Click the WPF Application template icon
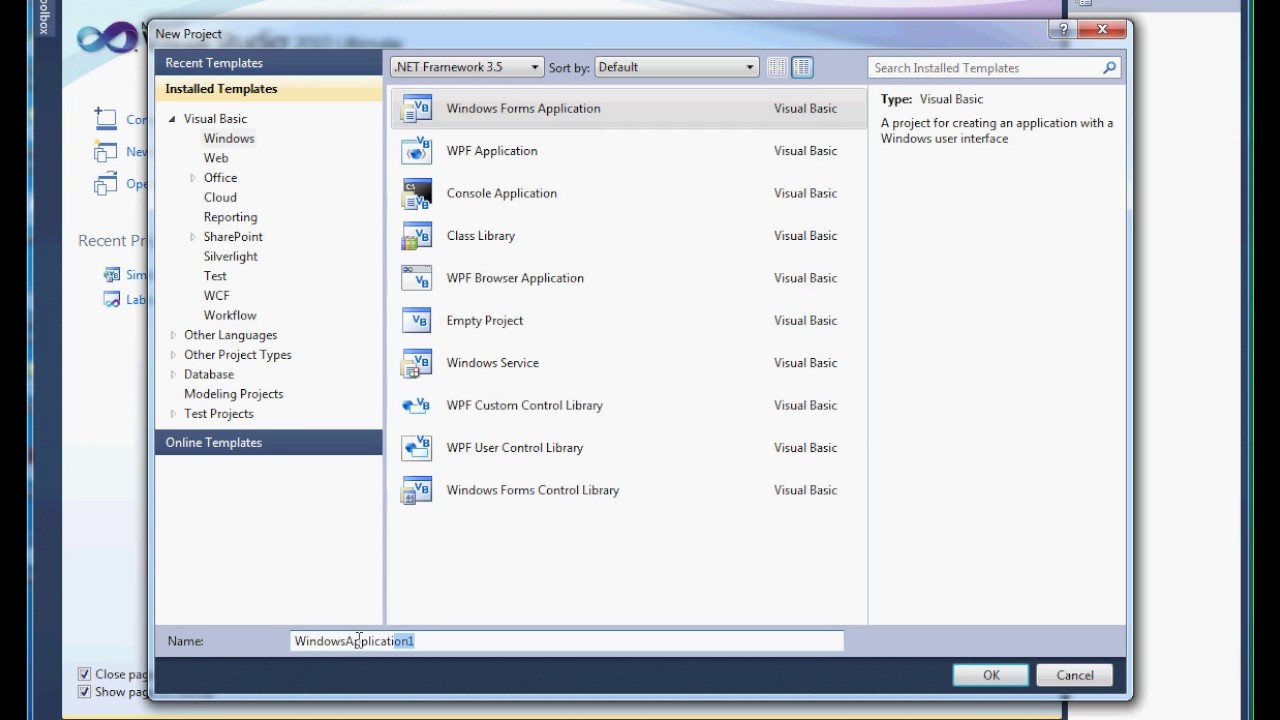Image resolution: width=1280 pixels, height=720 pixels. pos(416,151)
